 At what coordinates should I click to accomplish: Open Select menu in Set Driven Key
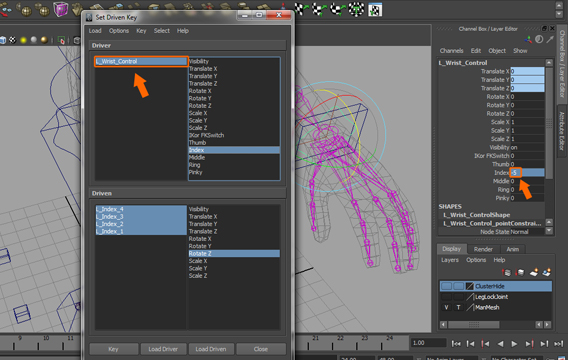(162, 31)
